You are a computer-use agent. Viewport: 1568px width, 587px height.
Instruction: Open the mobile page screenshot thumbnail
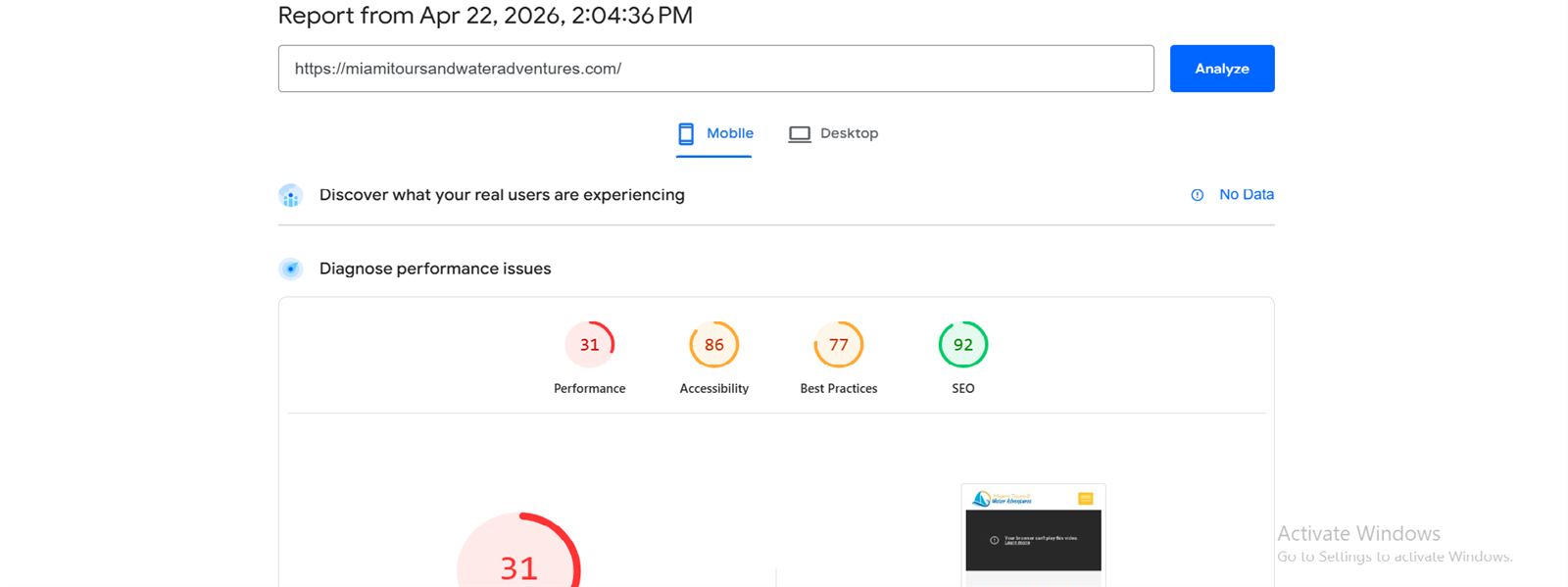1033,535
